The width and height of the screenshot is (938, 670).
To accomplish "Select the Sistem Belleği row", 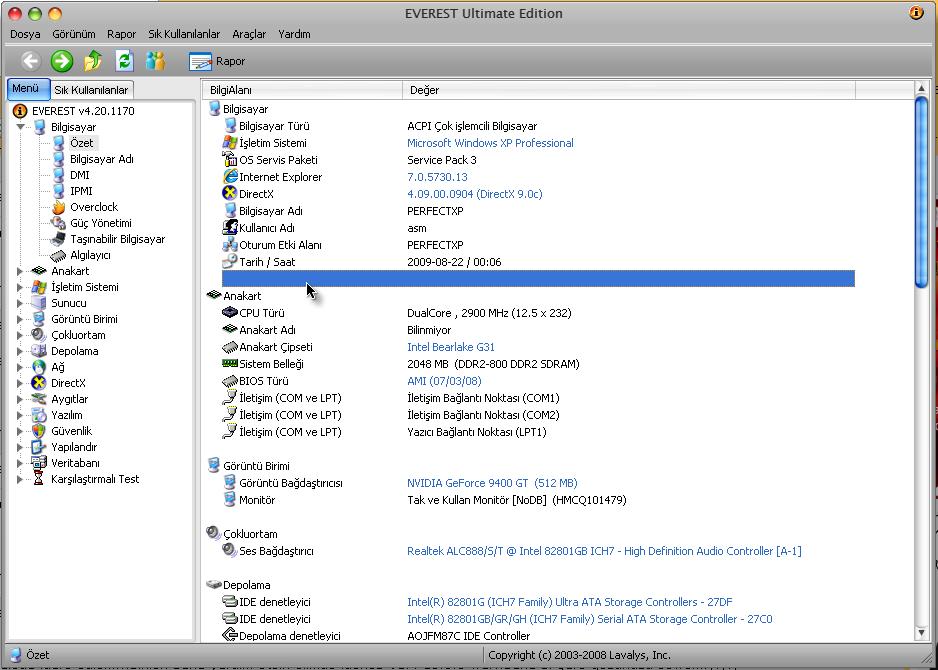I will (x=538, y=364).
